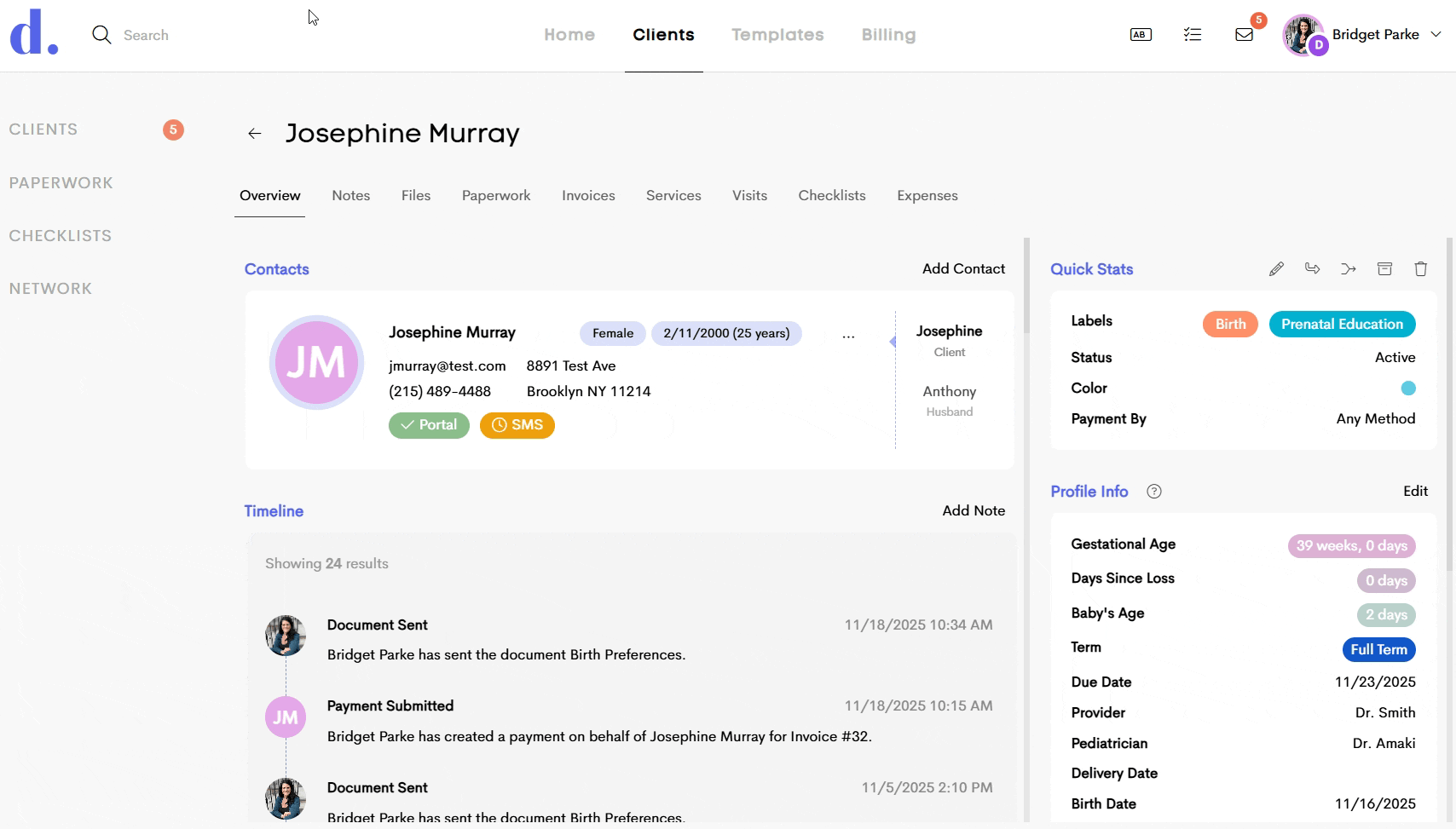This screenshot has width=1456, height=829.
Task: Click the trash delete icon in Quick Stats
Action: [x=1420, y=269]
